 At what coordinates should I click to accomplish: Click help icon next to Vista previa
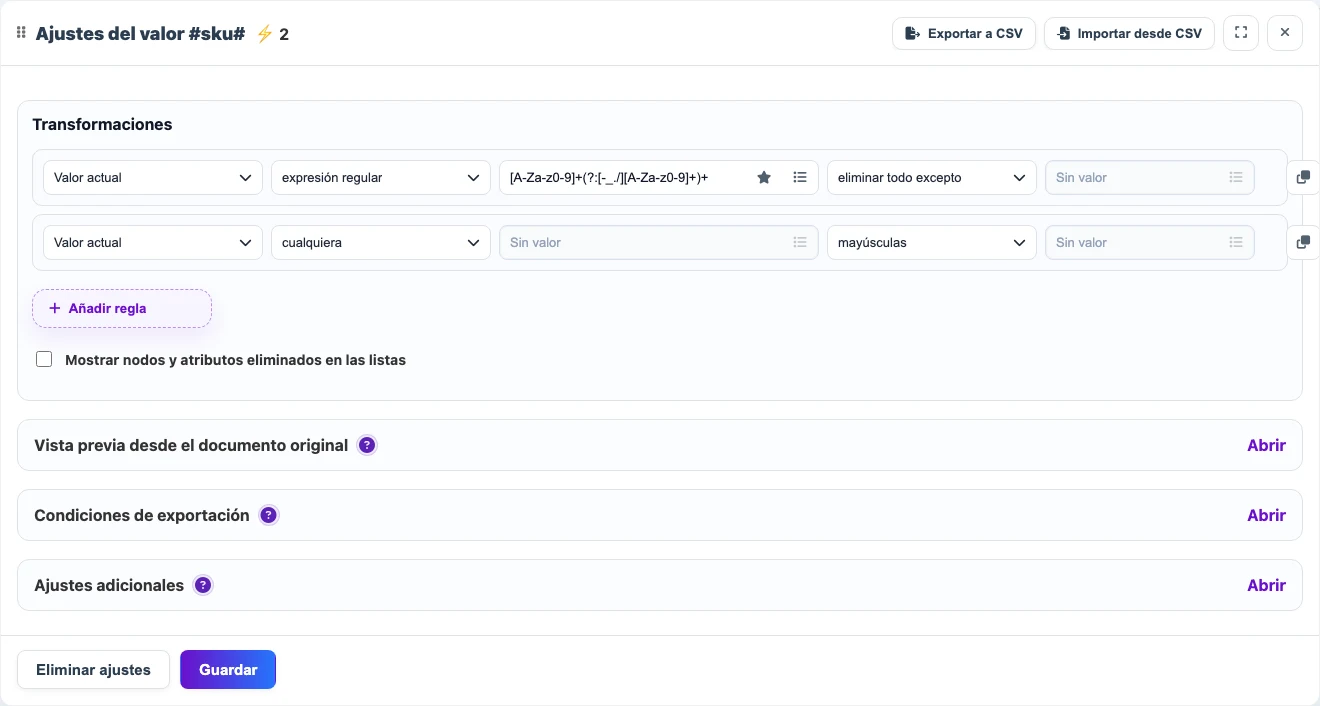[367, 445]
